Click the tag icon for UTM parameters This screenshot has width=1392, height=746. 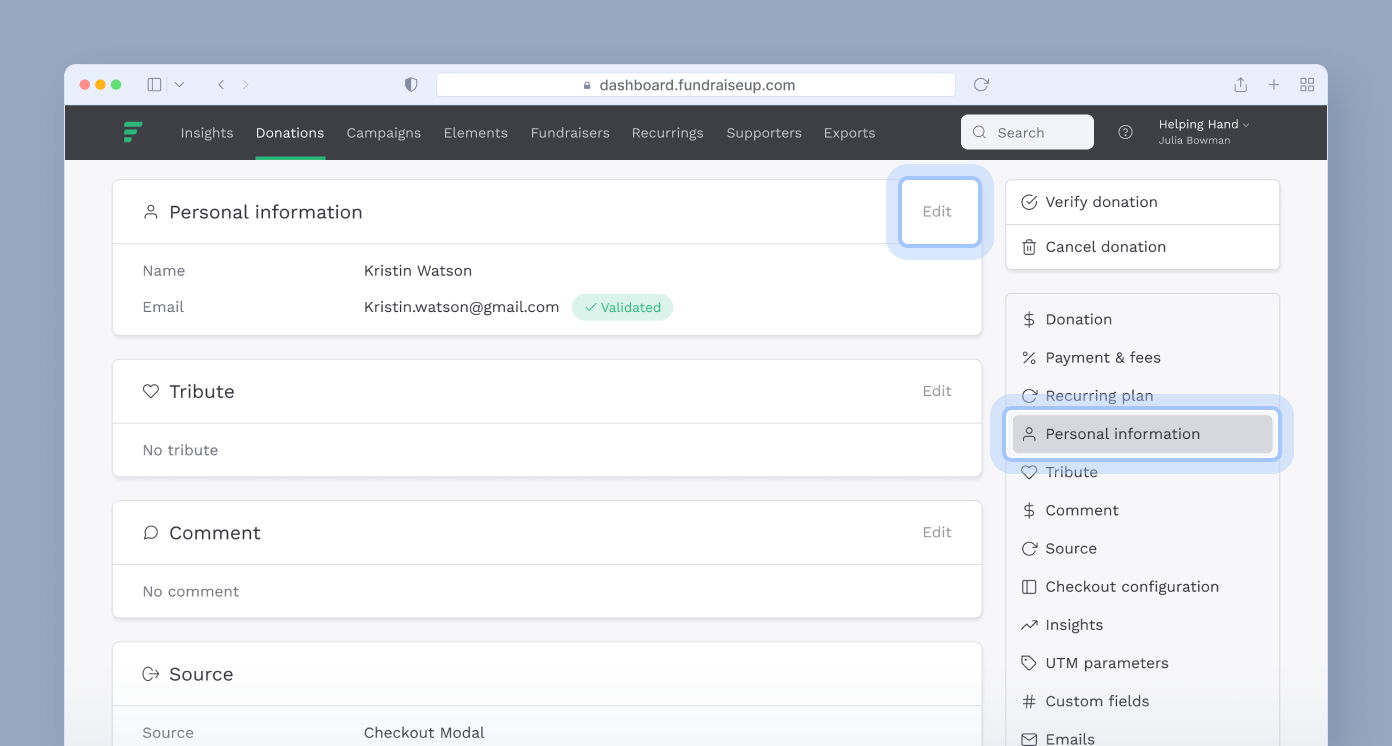coord(1029,662)
